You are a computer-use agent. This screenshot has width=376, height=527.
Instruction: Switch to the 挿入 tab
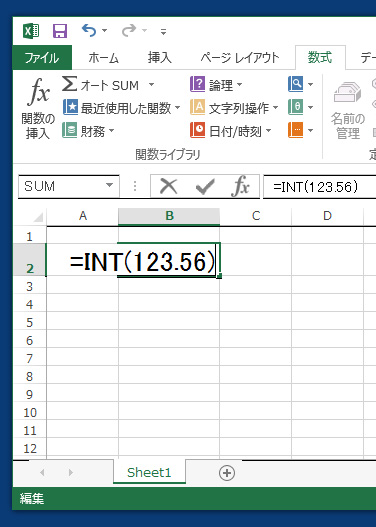click(160, 57)
